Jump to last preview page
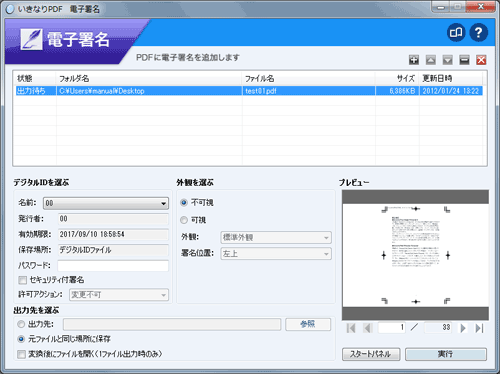Viewport: 500px width, 374px height. (479, 328)
